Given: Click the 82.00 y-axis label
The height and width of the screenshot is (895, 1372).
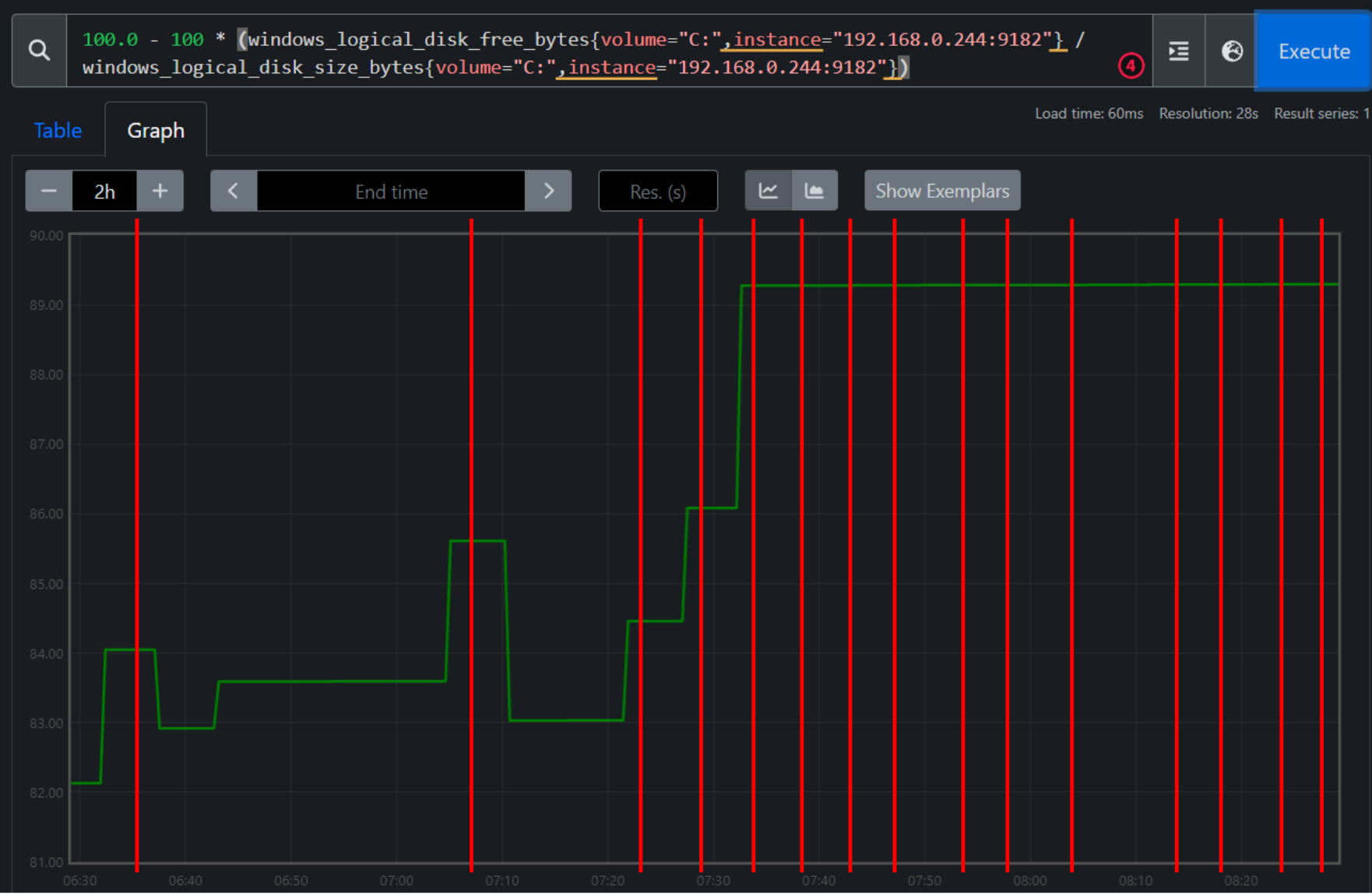Looking at the screenshot, I should pos(47,793).
